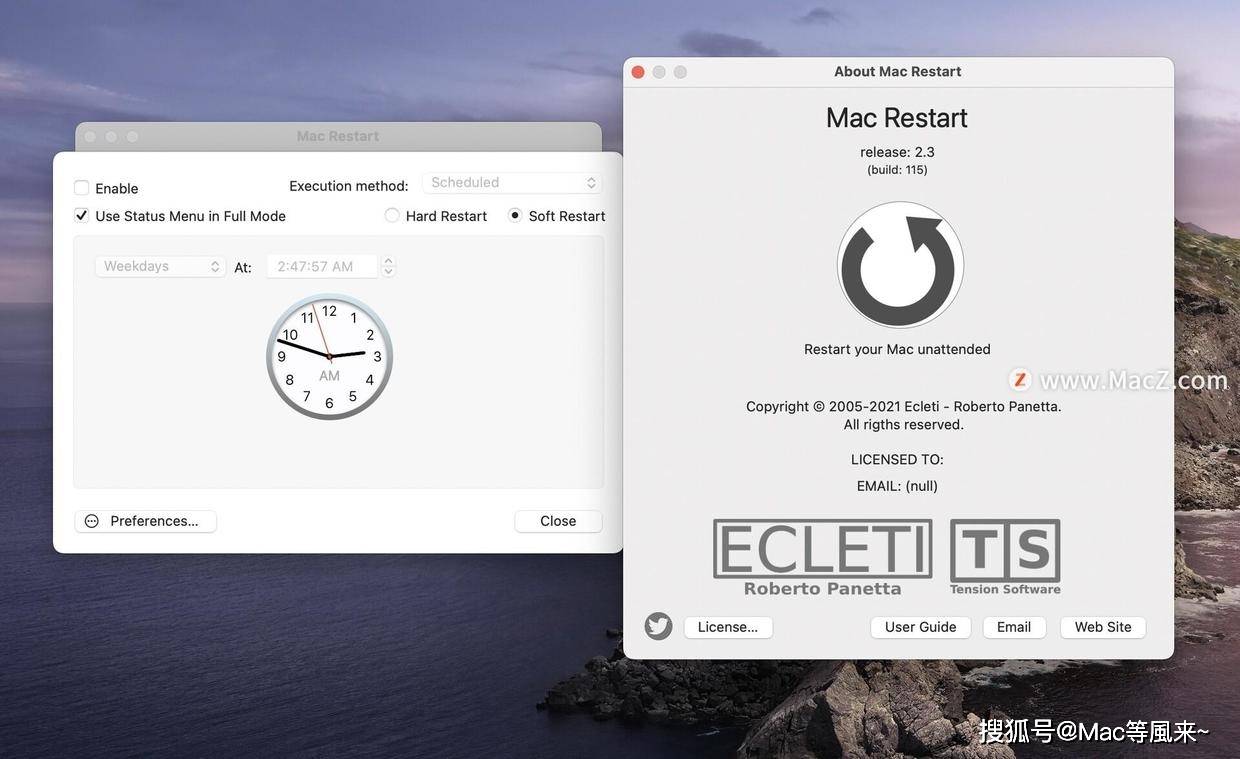Select the Hard Restart radio button

(x=391, y=215)
